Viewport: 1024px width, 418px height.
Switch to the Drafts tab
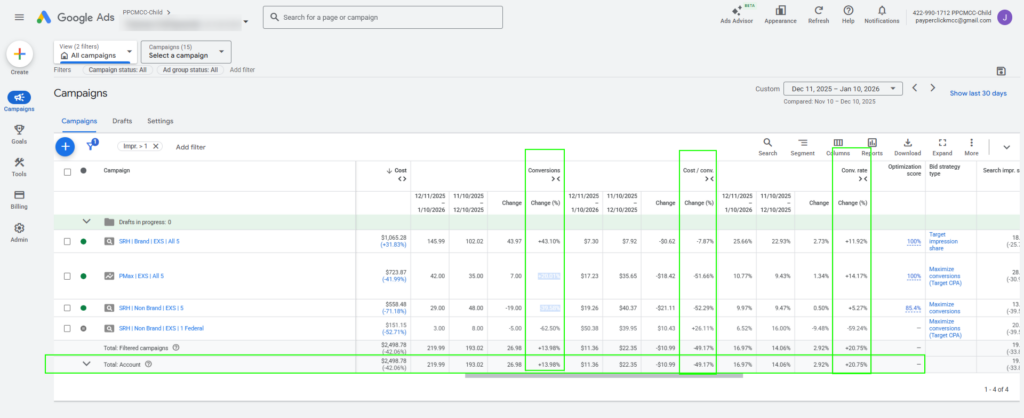pyautogui.click(x=122, y=121)
